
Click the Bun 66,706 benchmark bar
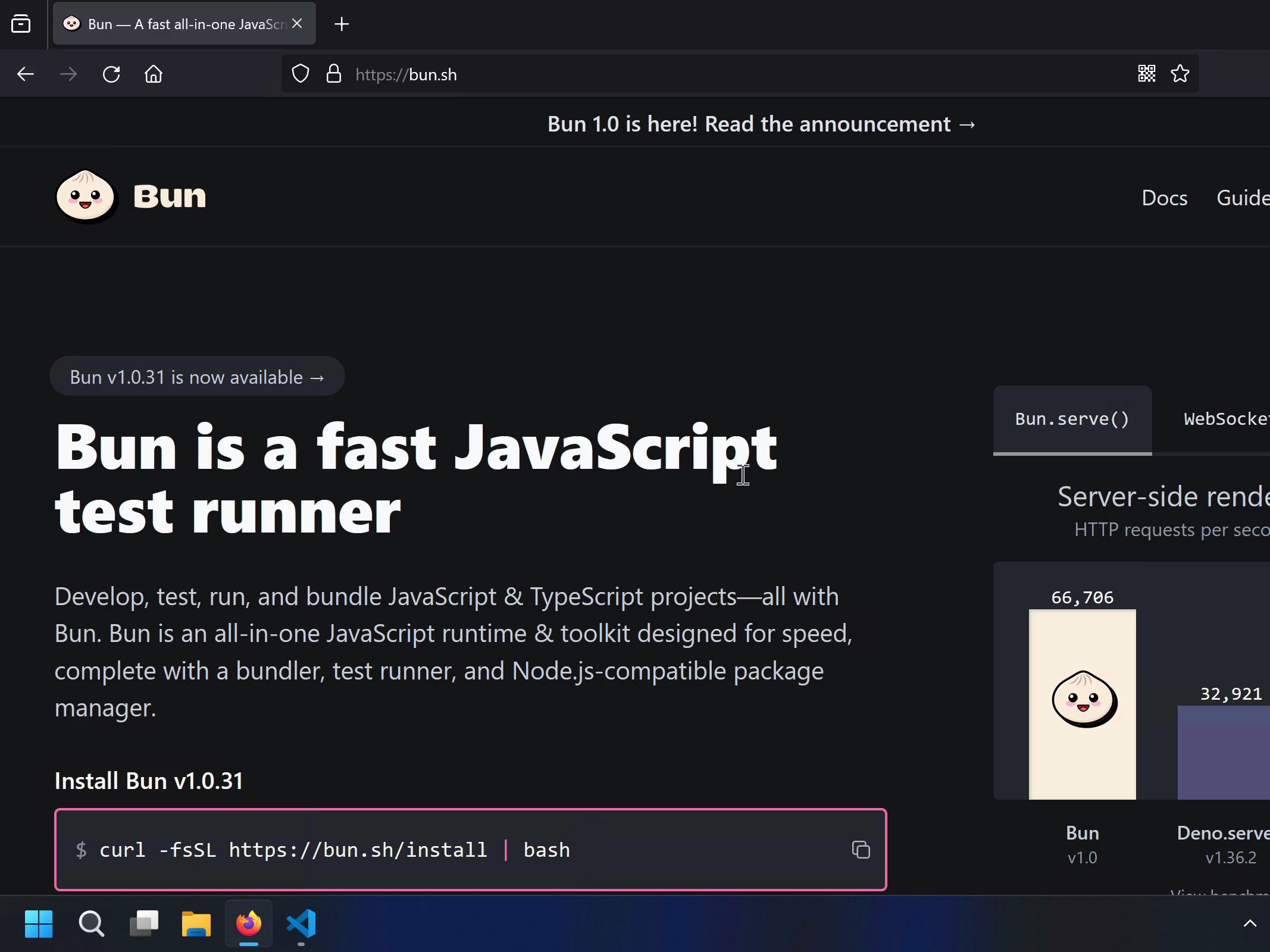(1083, 704)
